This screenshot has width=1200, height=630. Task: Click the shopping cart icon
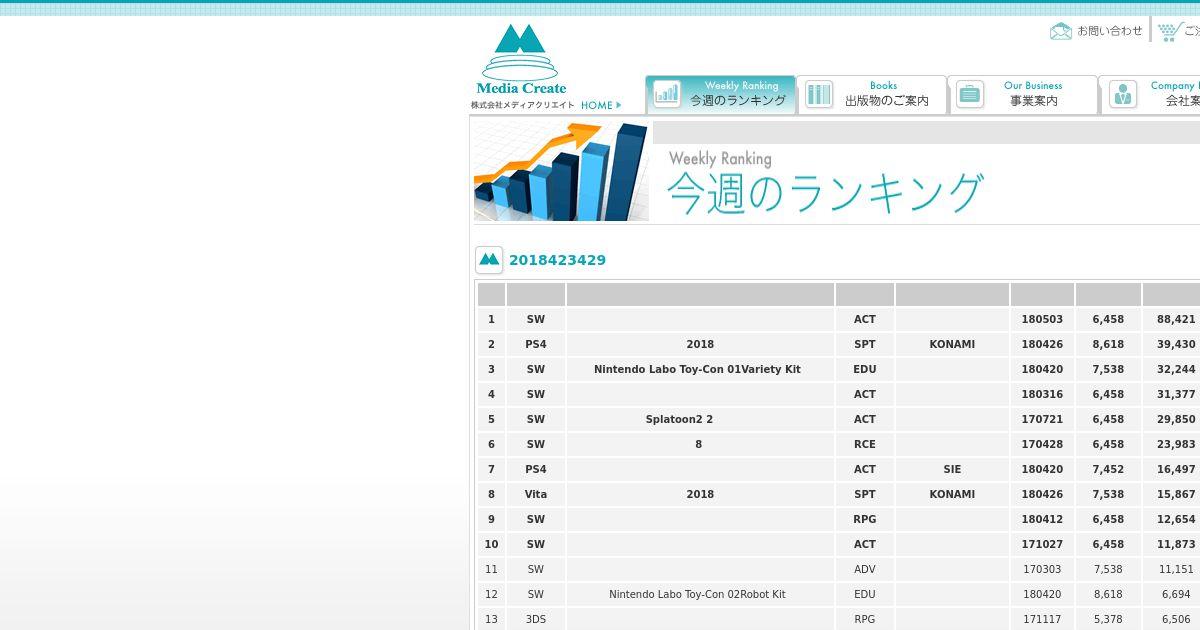pyautogui.click(x=1168, y=31)
